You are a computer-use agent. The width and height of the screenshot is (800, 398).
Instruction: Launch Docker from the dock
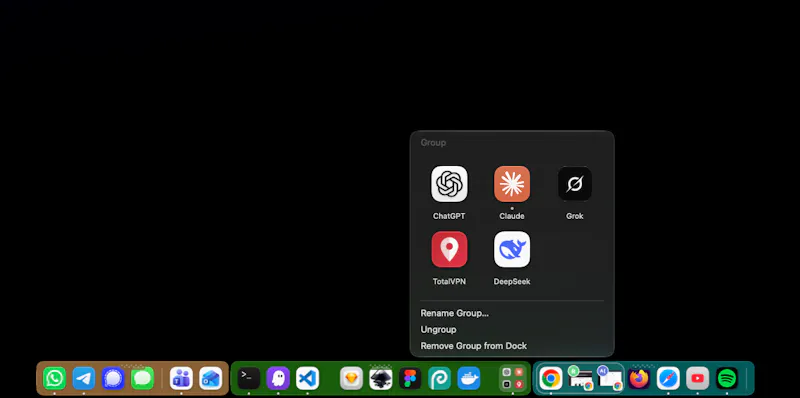tap(469, 379)
